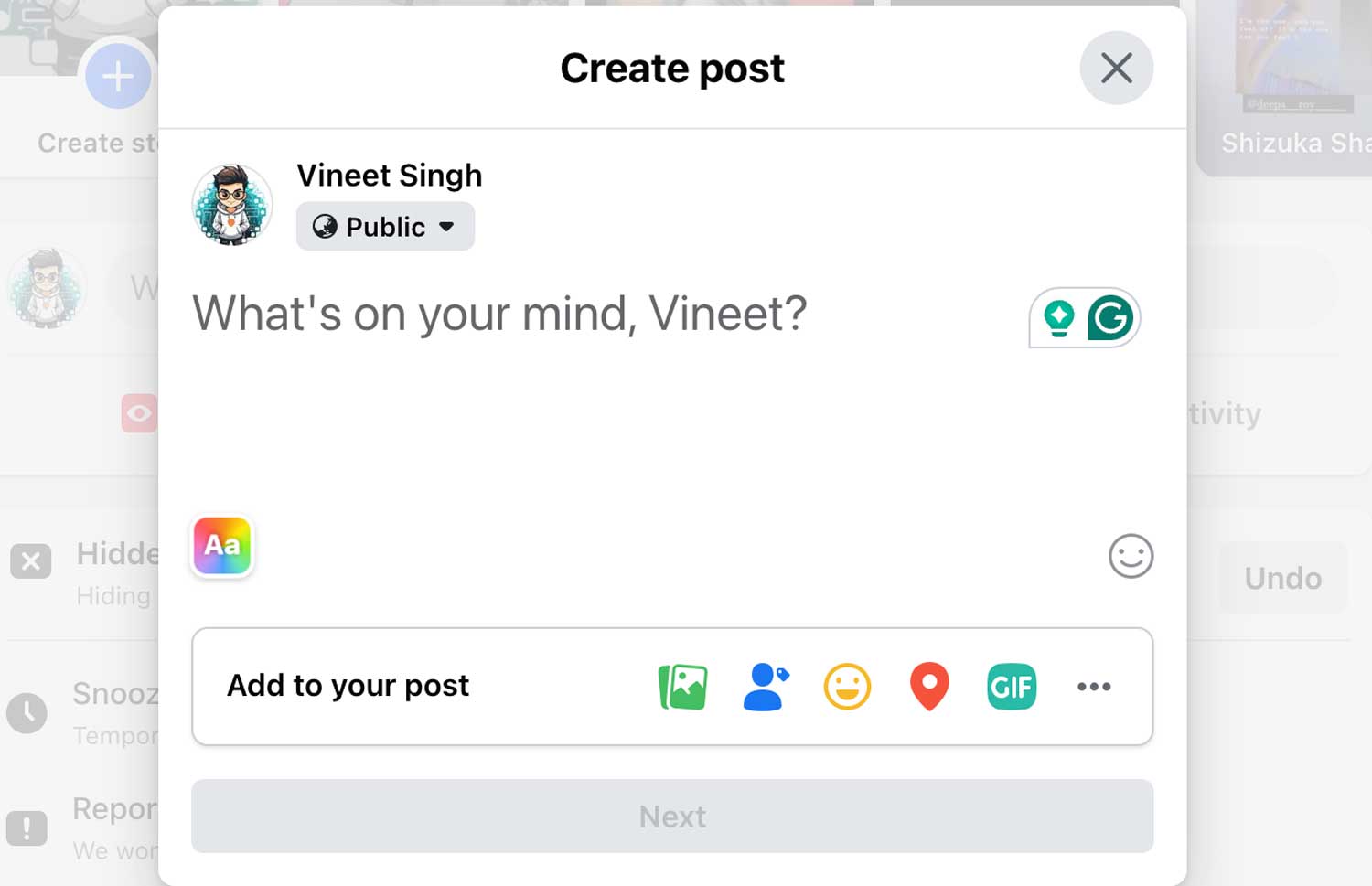1372x886 pixels.
Task: Click the Next button
Action: point(672,817)
